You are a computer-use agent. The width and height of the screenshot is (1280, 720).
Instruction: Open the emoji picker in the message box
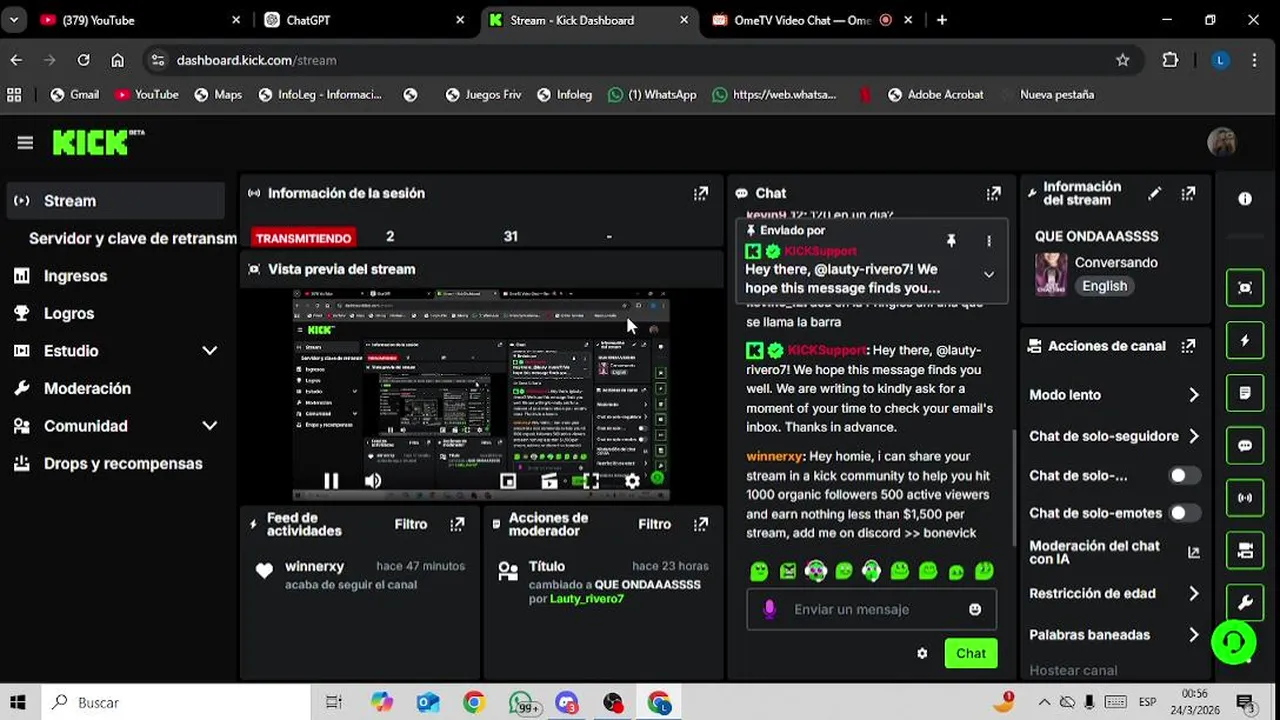(975, 609)
